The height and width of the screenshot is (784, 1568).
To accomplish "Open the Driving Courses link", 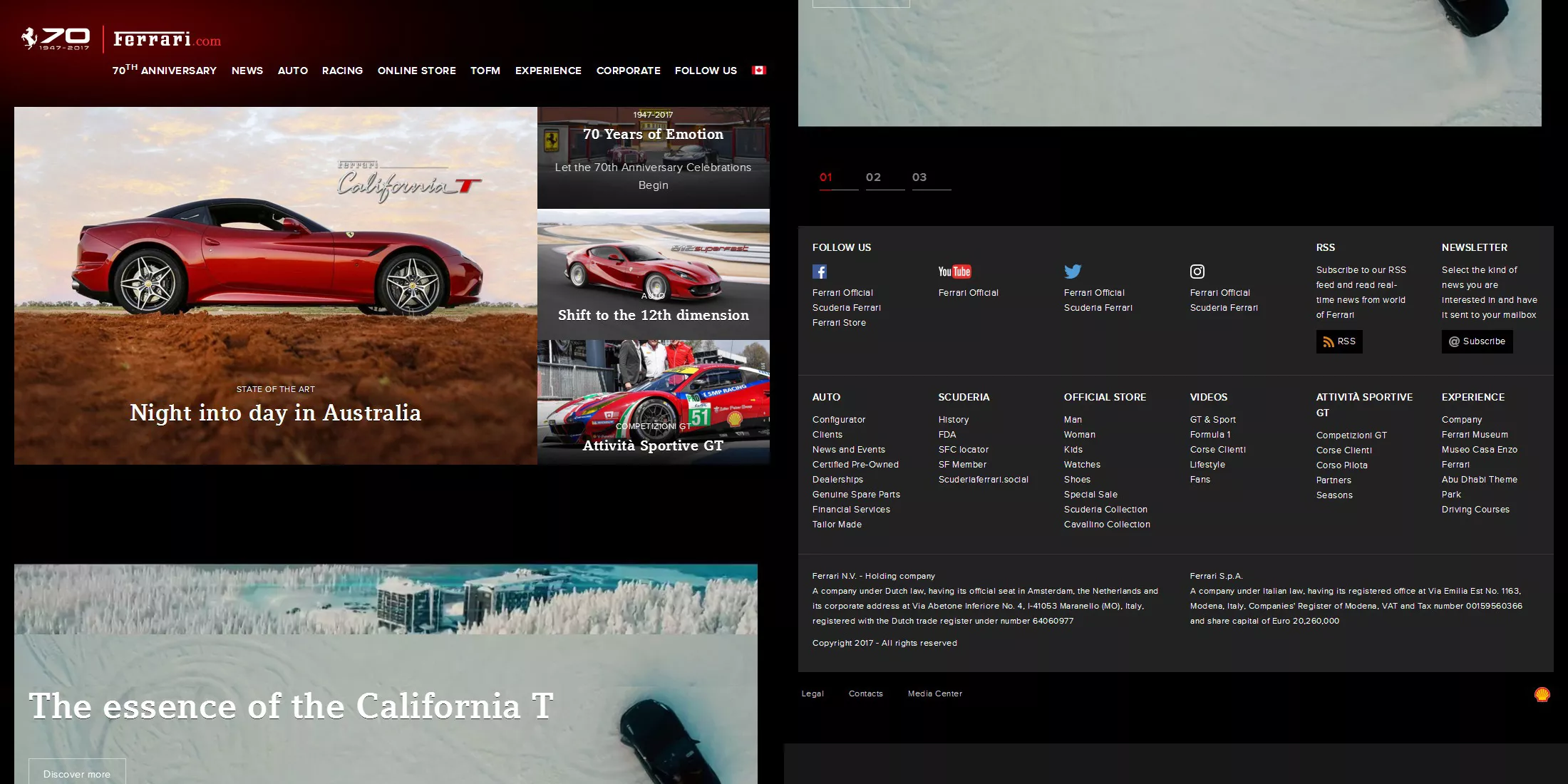I will [1475, 510].
